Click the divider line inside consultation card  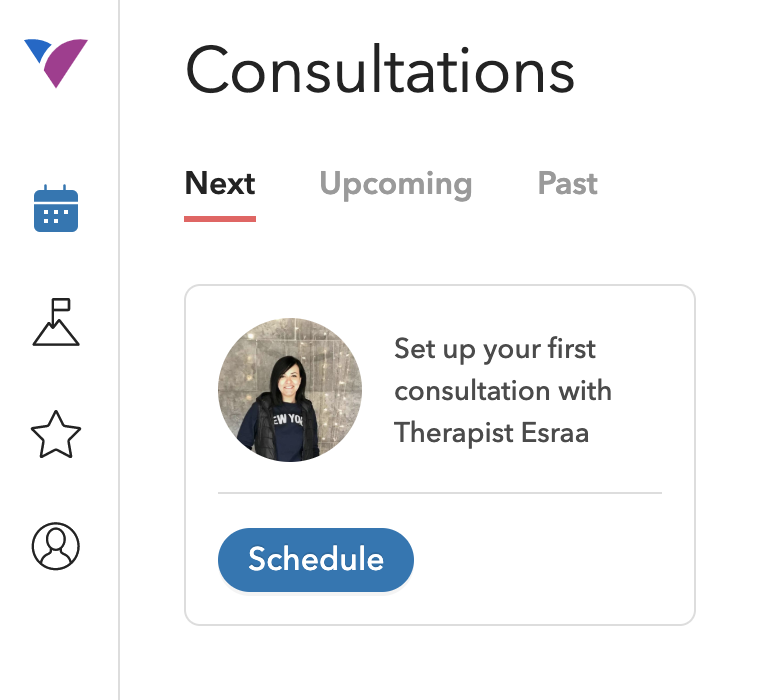[x=440, y=493]
